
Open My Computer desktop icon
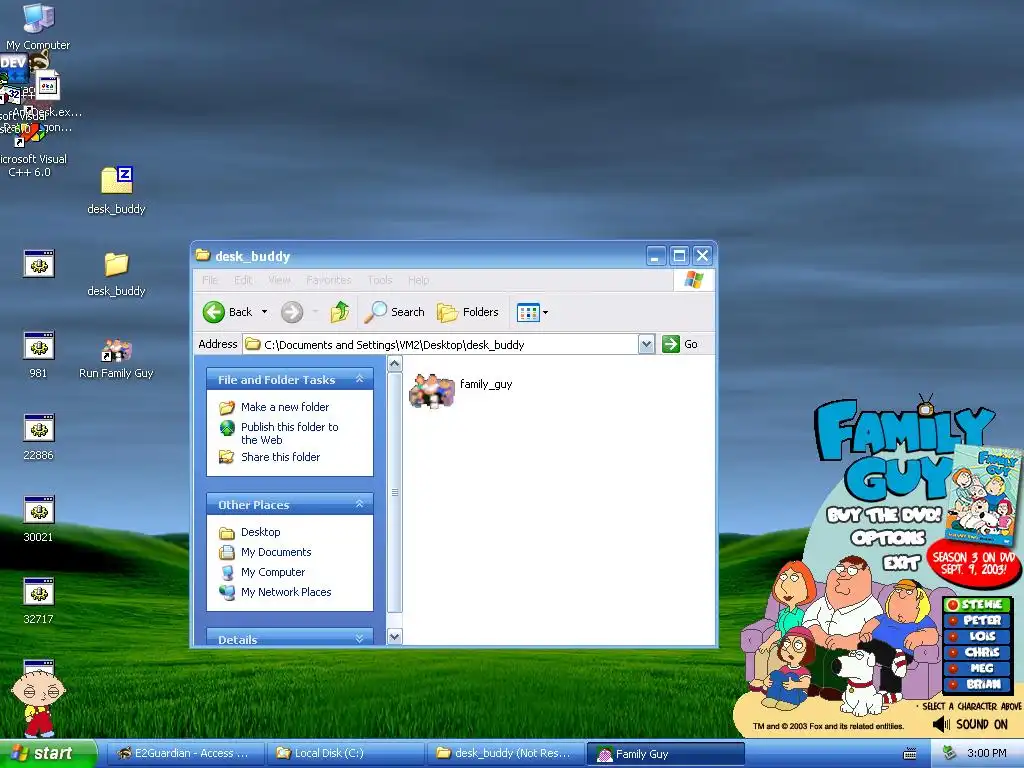(38, 26)
